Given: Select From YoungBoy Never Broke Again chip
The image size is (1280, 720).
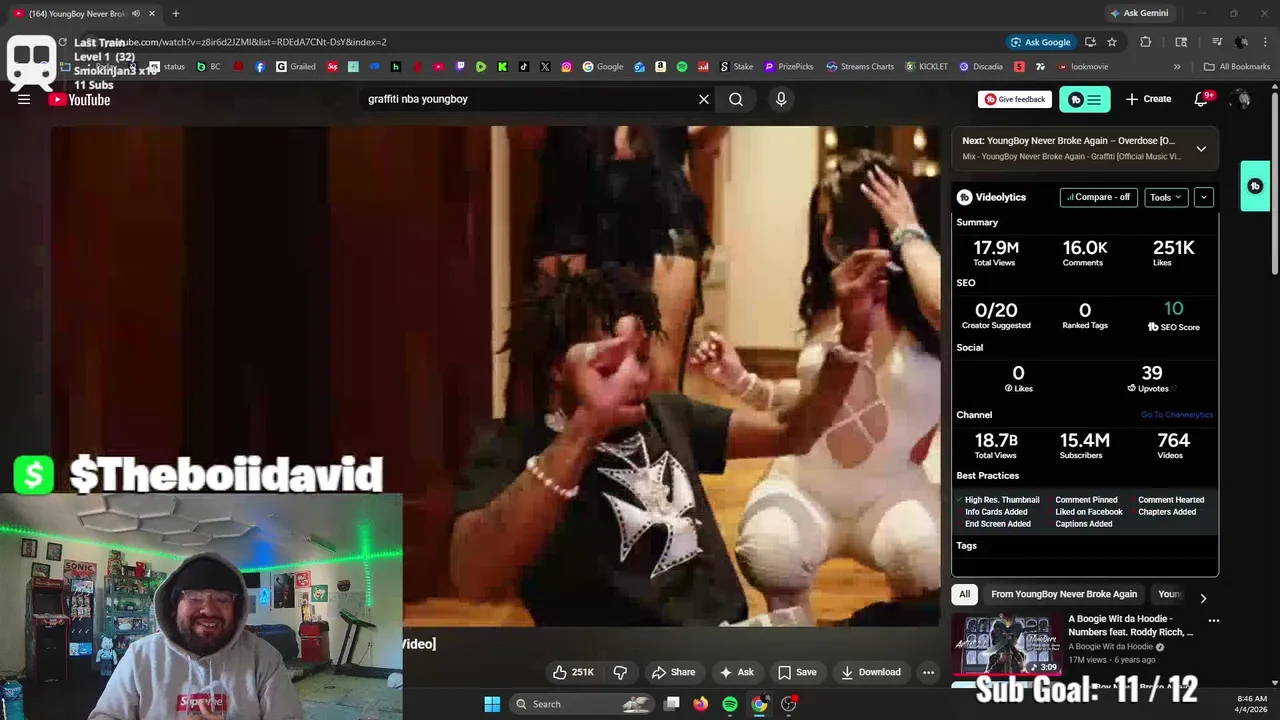Looking at the screenshot, I should click(x=1064, y=594).
